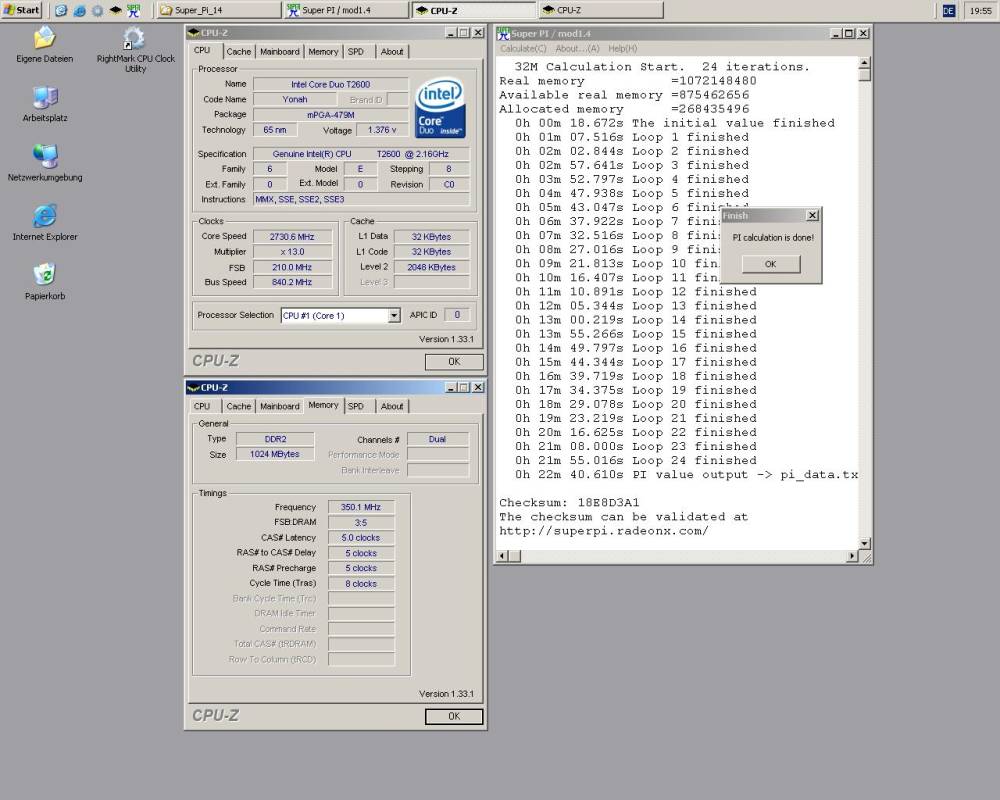This screenshot has width=1000, height=800.
Task: Click CPU-Z chip icon in quick launch
Action: click(115, 10)
